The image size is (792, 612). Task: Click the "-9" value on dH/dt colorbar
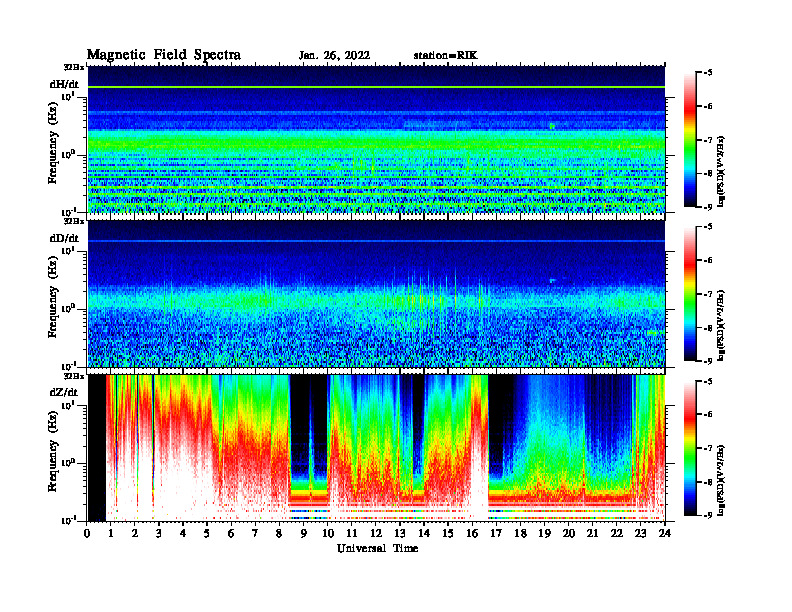tap(708, 207)
